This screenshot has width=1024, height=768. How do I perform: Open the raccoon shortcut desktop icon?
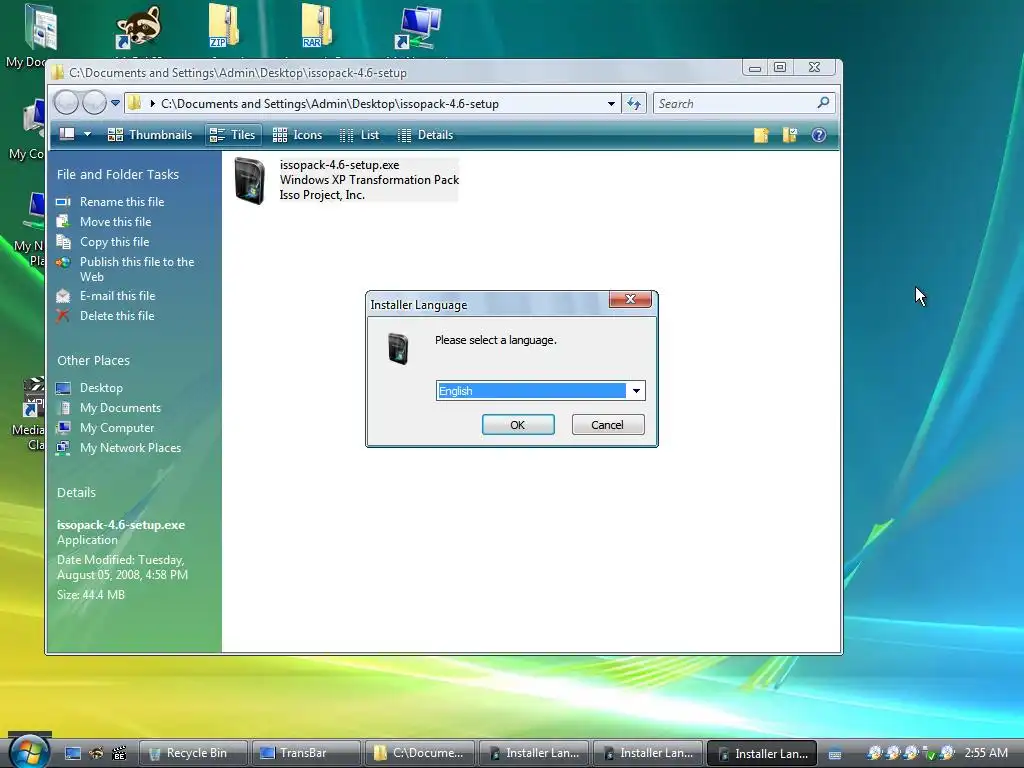[137, 27]
